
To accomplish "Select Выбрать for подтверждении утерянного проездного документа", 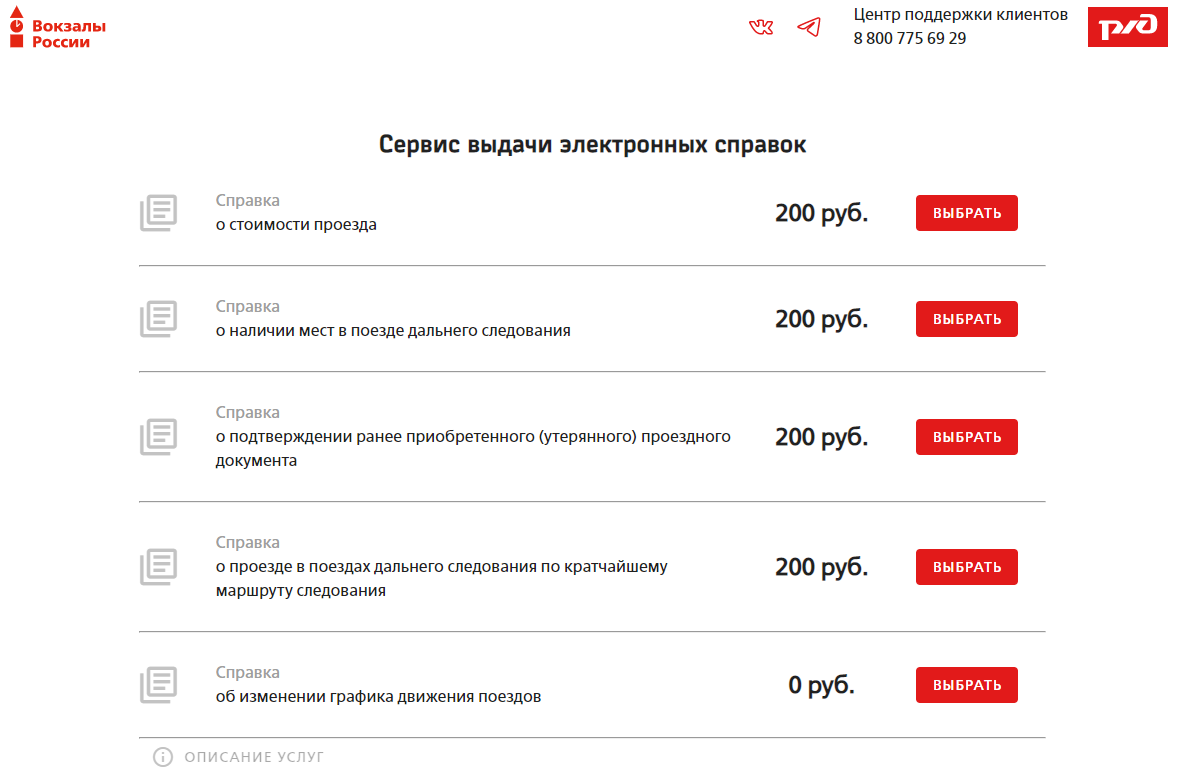I will point(966,437).
